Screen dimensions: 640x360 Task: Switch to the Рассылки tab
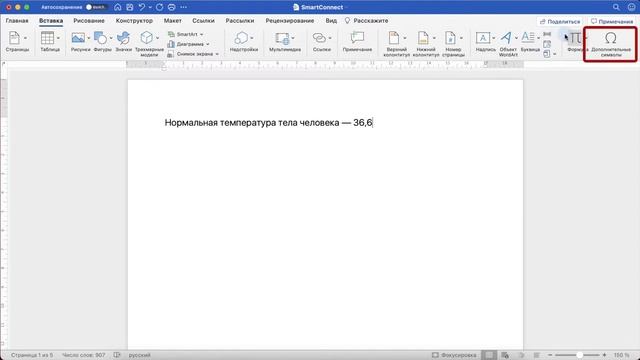240,20
